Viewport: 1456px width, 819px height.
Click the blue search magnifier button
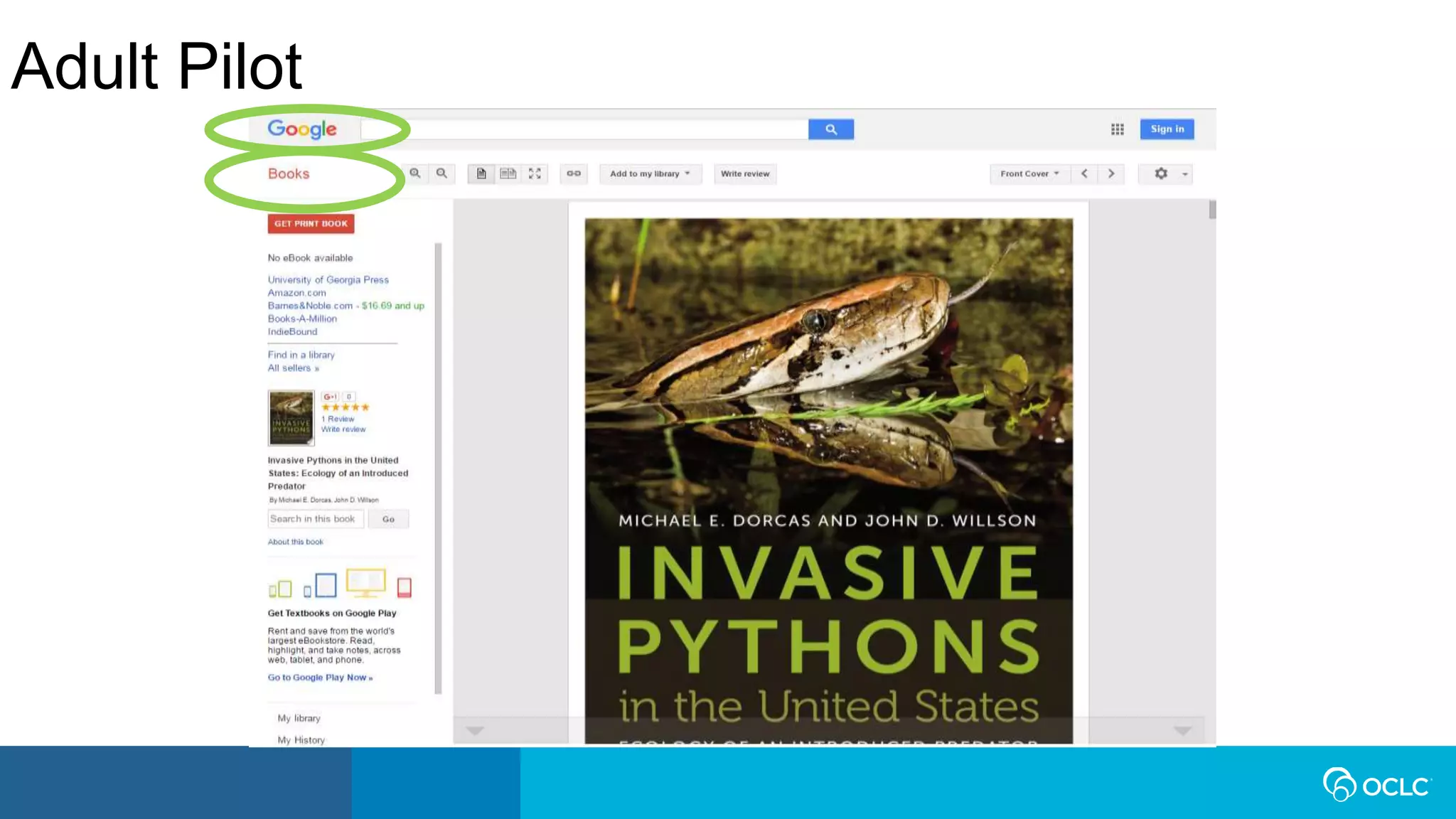(x=830, y=129)
